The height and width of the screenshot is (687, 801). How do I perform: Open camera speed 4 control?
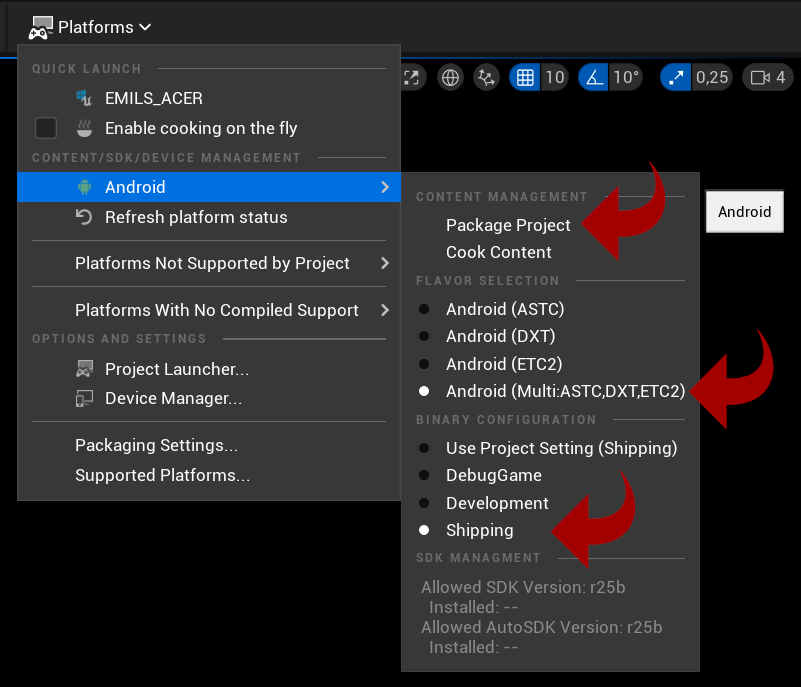768,78
